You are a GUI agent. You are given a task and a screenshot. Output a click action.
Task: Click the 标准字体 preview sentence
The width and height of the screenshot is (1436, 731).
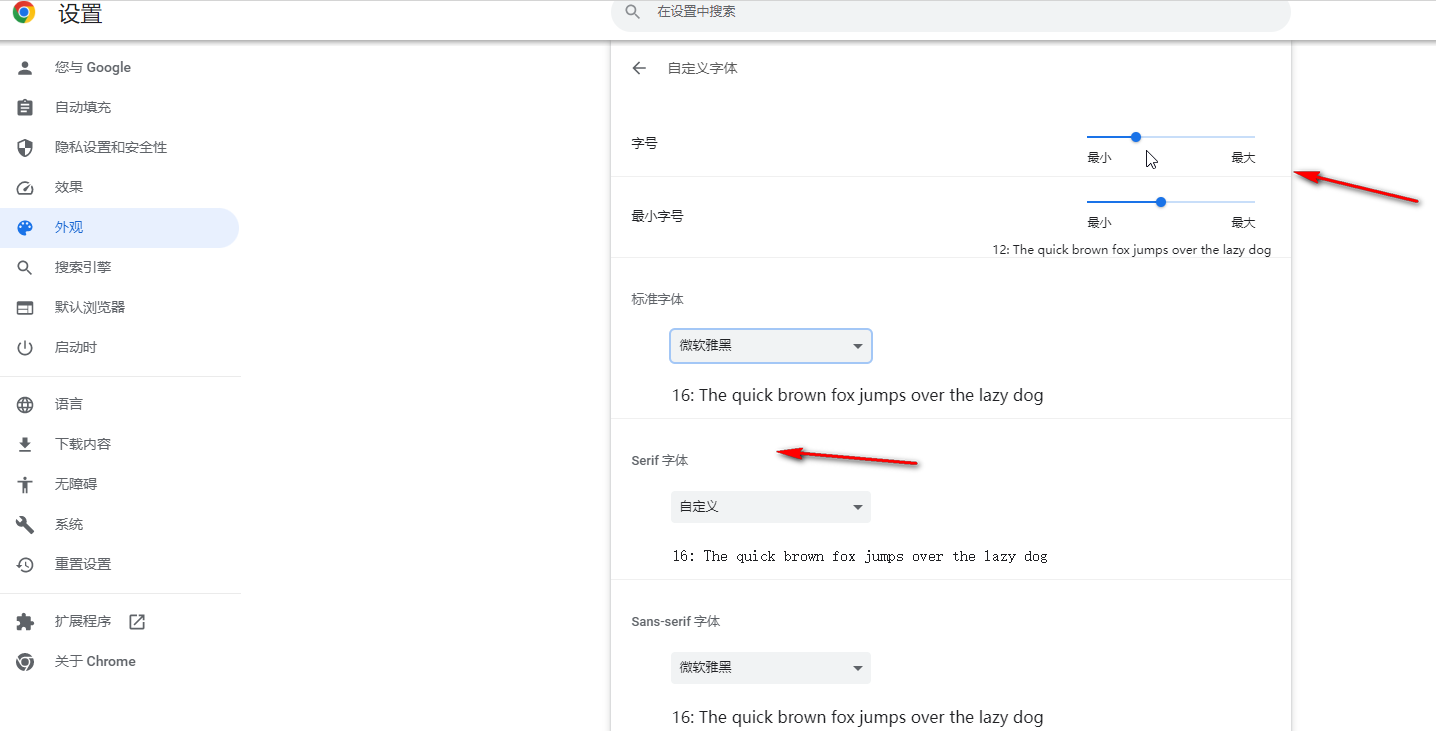(858, 396)
